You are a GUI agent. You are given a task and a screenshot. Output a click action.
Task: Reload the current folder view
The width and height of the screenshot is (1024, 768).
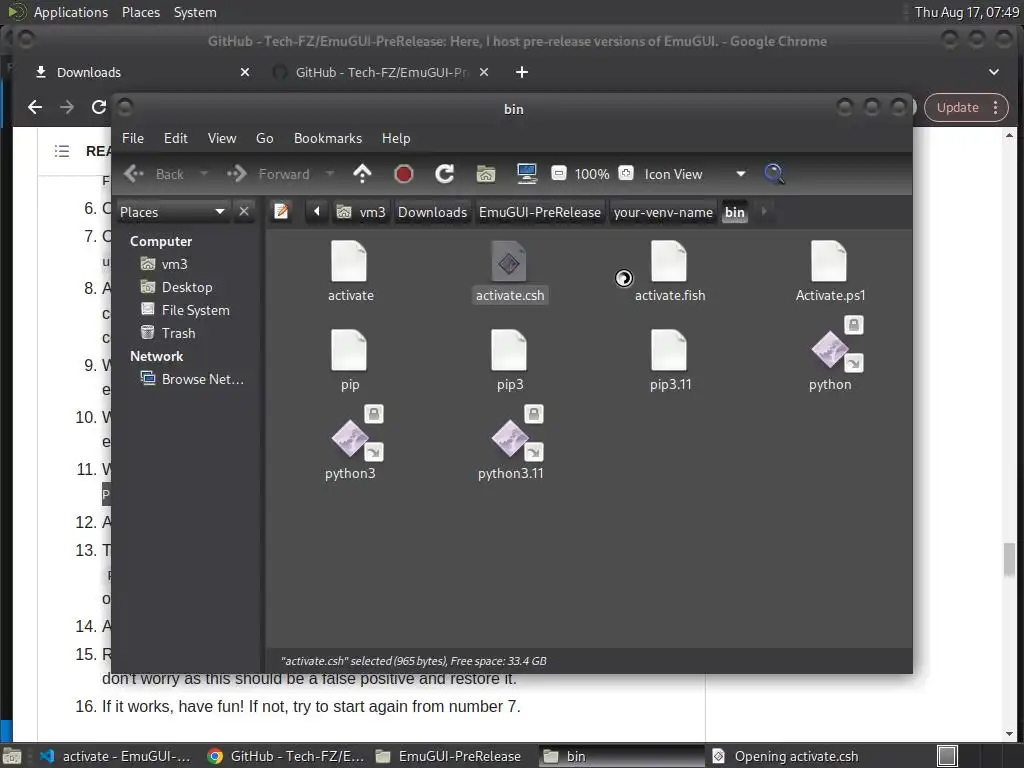coord(445,174)
